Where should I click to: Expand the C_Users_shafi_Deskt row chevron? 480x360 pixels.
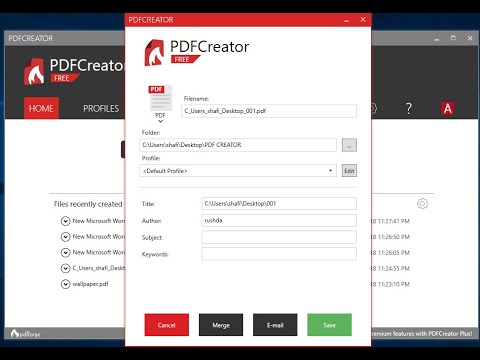click(x=65, y=268)
